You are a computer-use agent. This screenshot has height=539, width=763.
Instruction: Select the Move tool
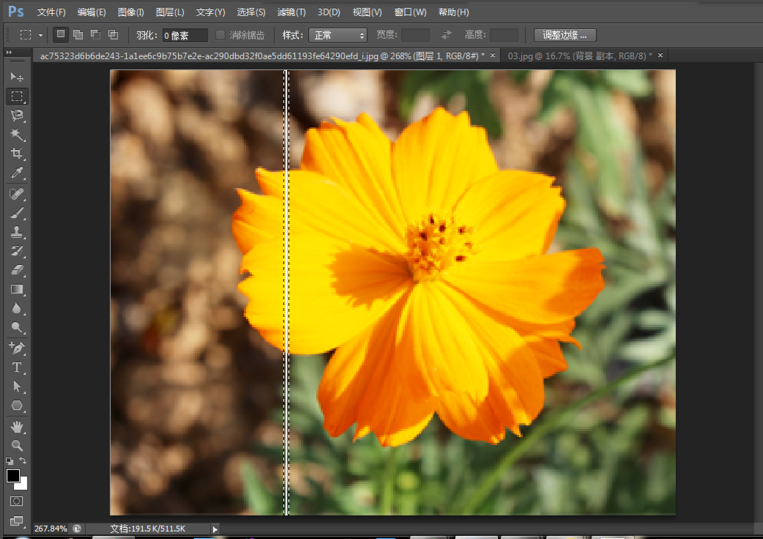click(17, 77)
